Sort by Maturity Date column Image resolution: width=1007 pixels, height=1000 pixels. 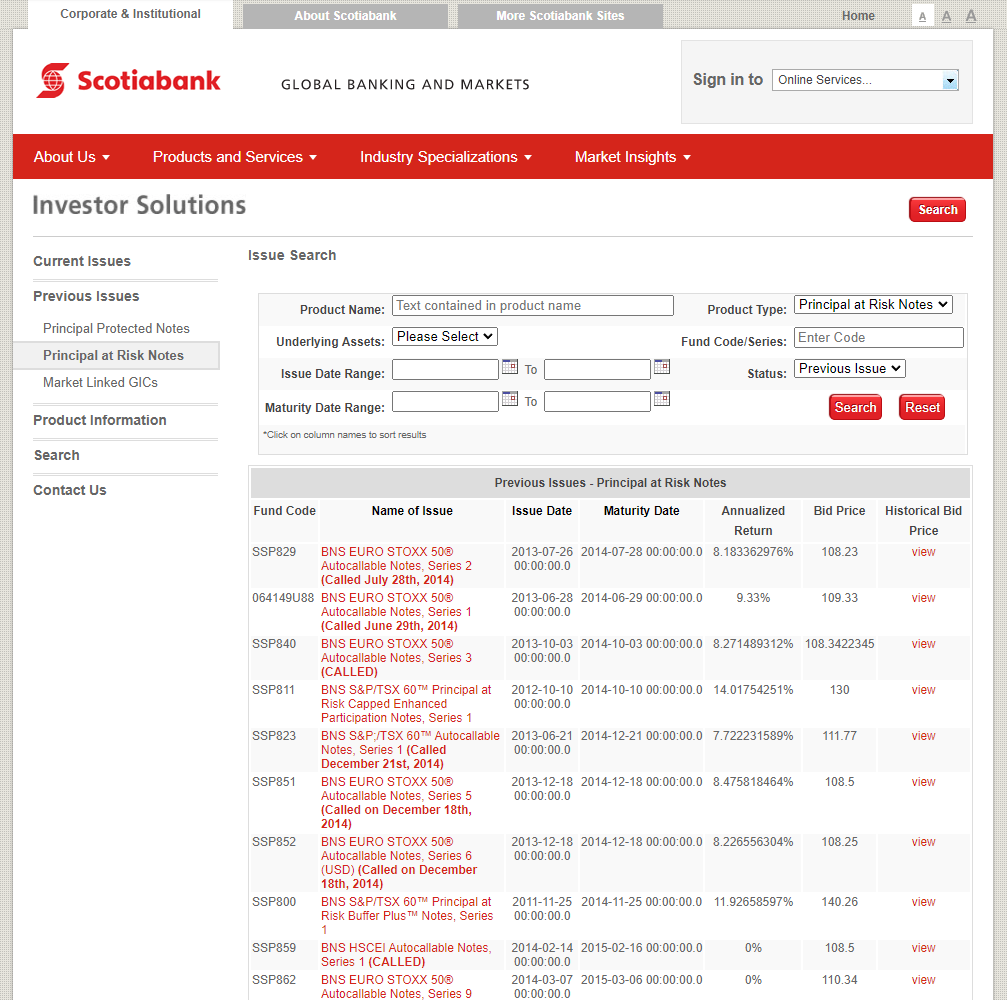[x=641, y=511]
